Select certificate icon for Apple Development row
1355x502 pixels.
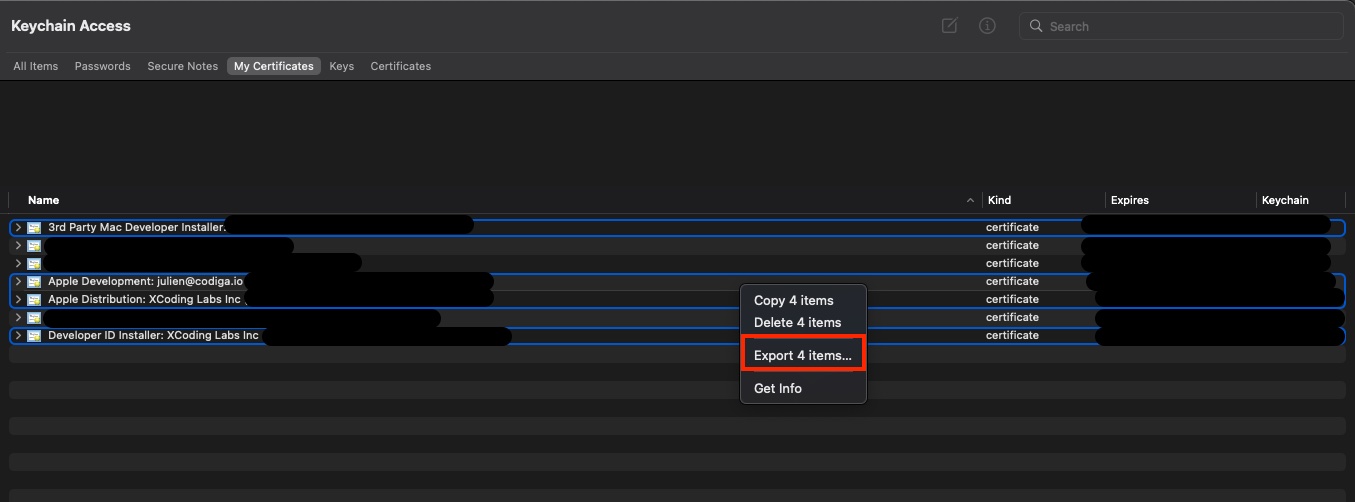(34, 282)
